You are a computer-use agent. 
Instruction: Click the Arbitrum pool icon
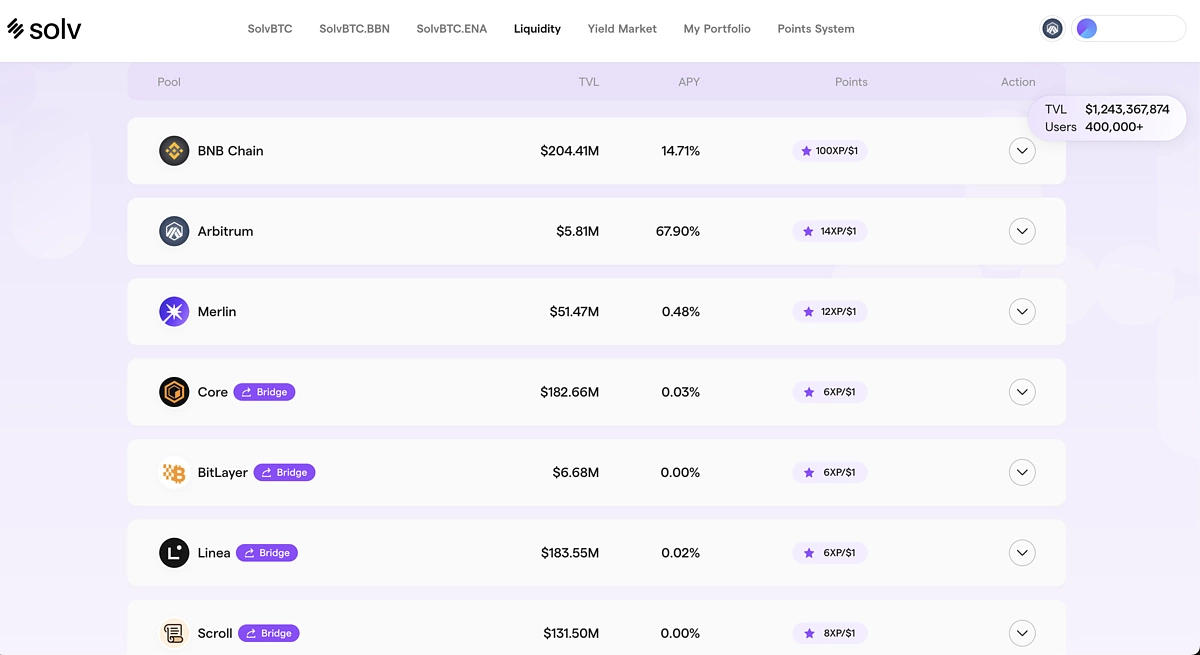point(174,231)
